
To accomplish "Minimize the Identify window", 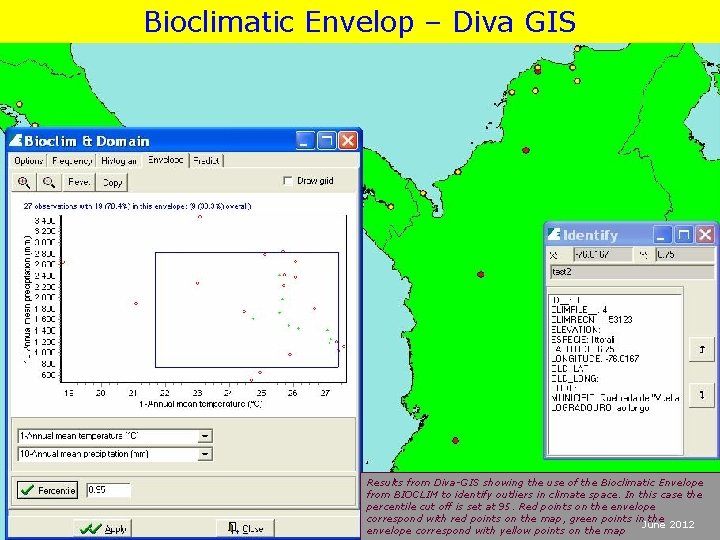I will click(662, 235).
